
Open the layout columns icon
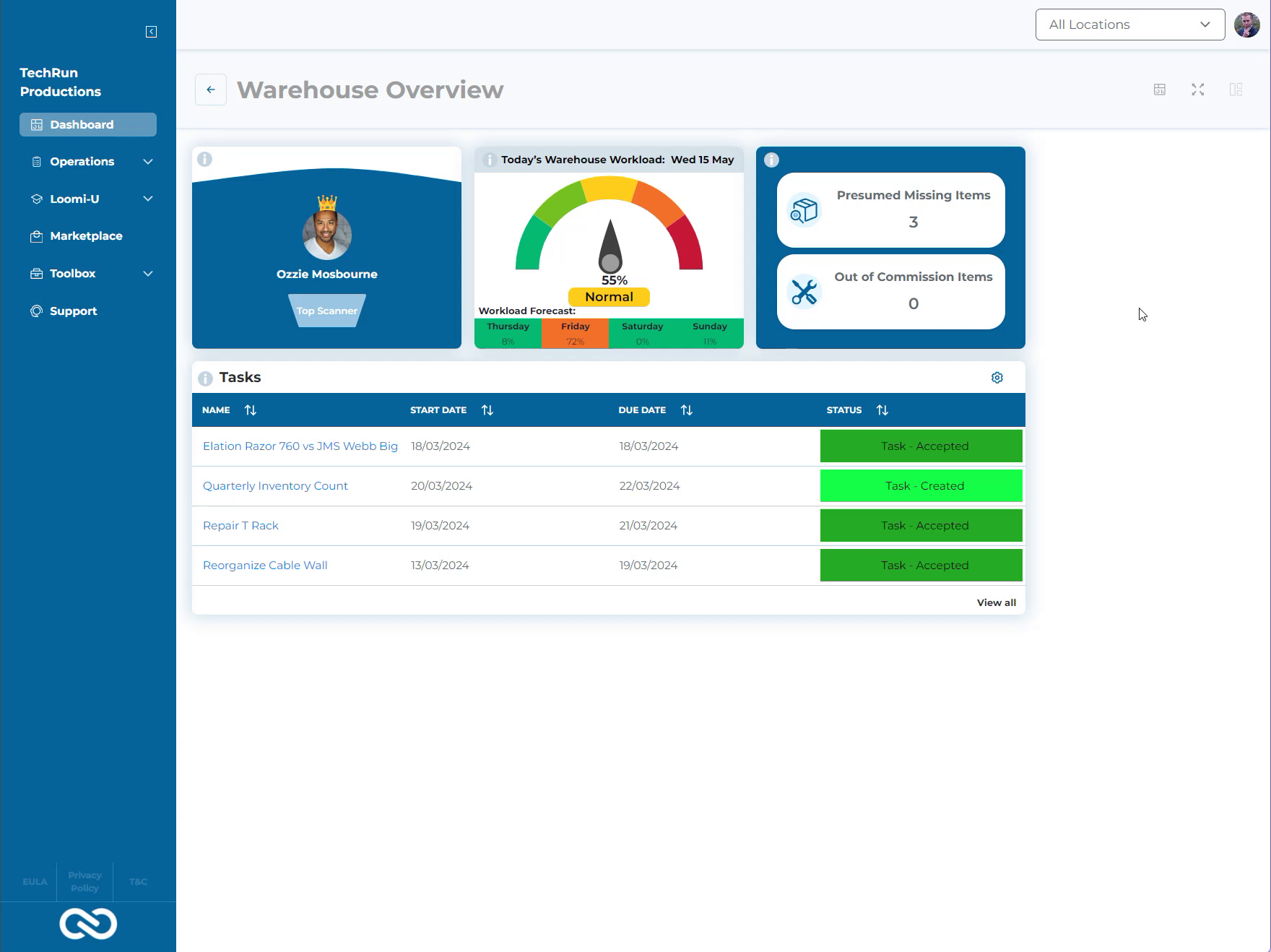coord(1235,90)
